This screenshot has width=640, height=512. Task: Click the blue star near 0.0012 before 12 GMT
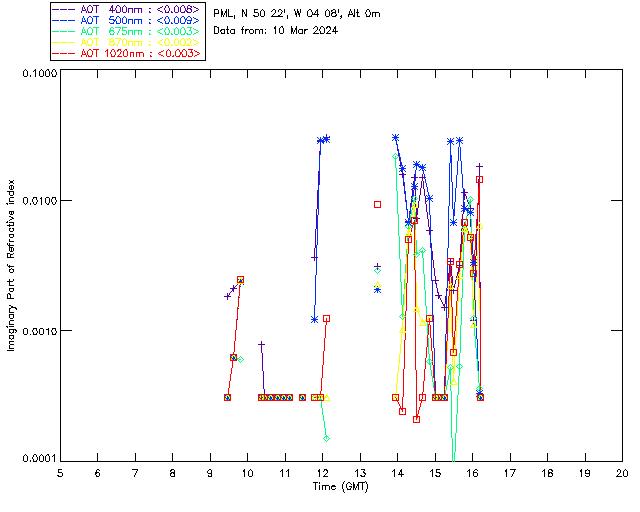click(314, 320)
